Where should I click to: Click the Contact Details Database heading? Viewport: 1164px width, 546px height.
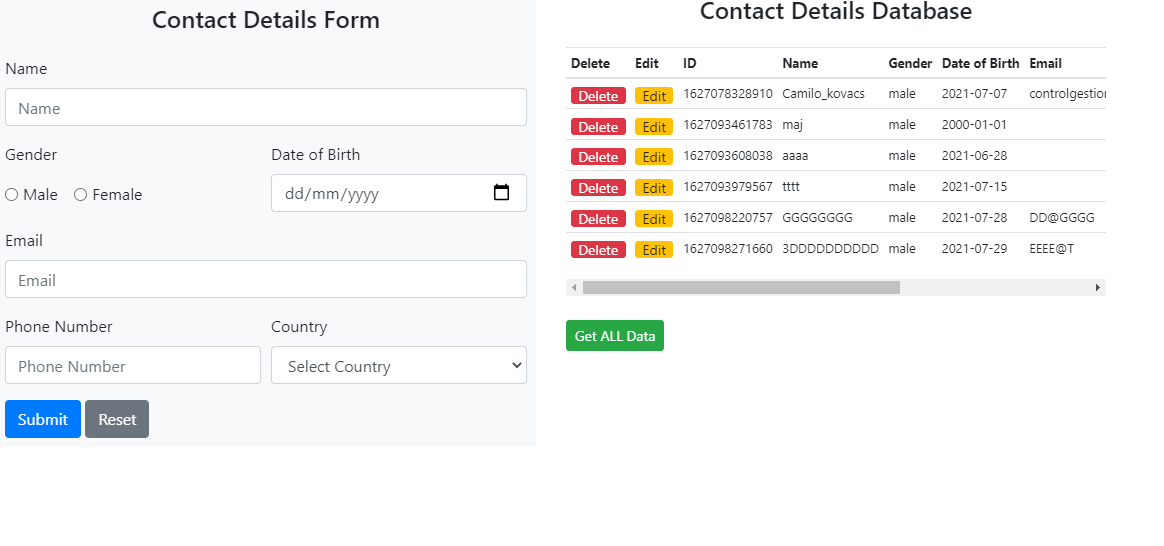click(836, 11)
